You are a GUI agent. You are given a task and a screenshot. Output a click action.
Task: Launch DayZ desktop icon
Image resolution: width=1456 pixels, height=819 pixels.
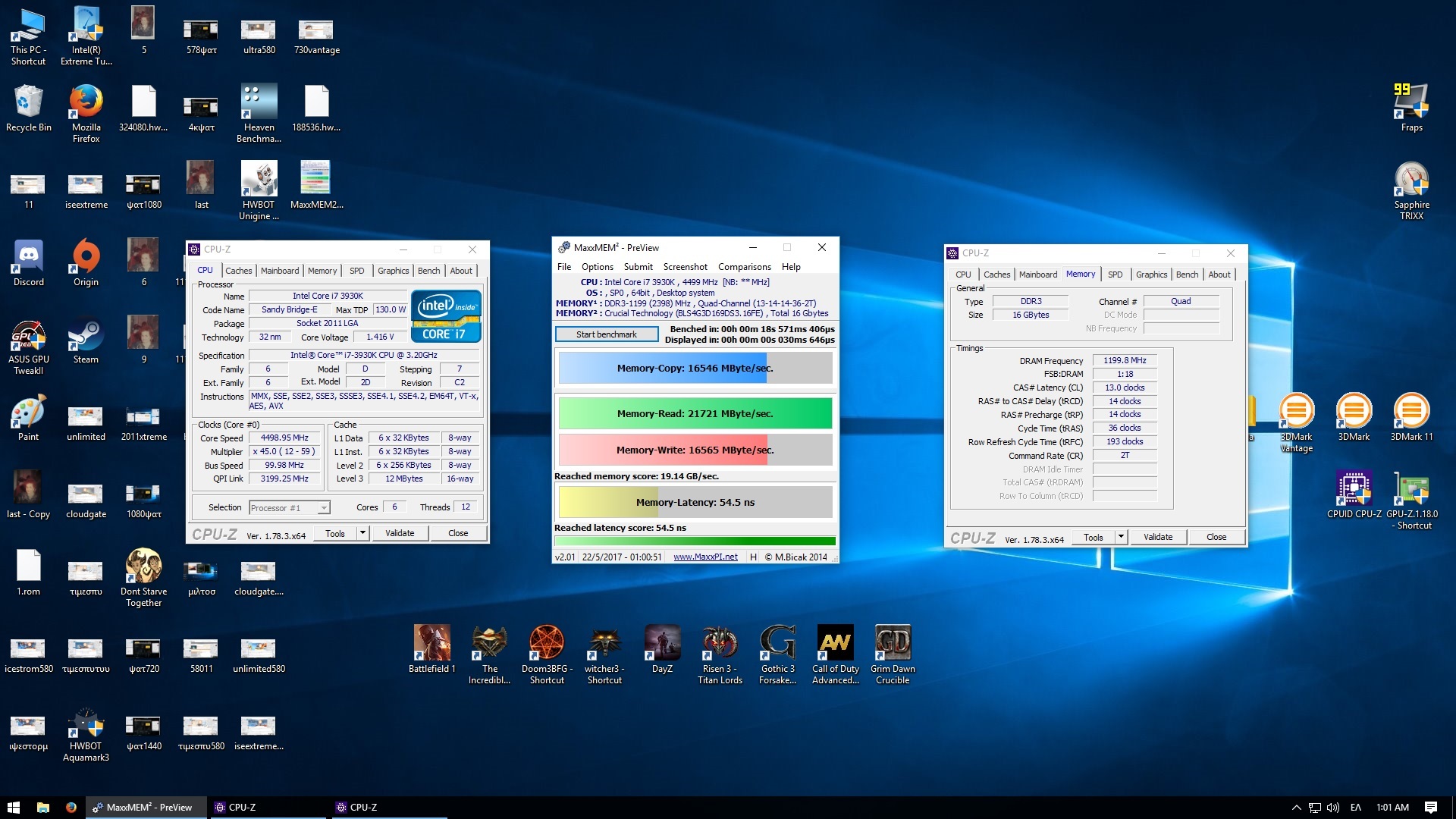(662, 649)
